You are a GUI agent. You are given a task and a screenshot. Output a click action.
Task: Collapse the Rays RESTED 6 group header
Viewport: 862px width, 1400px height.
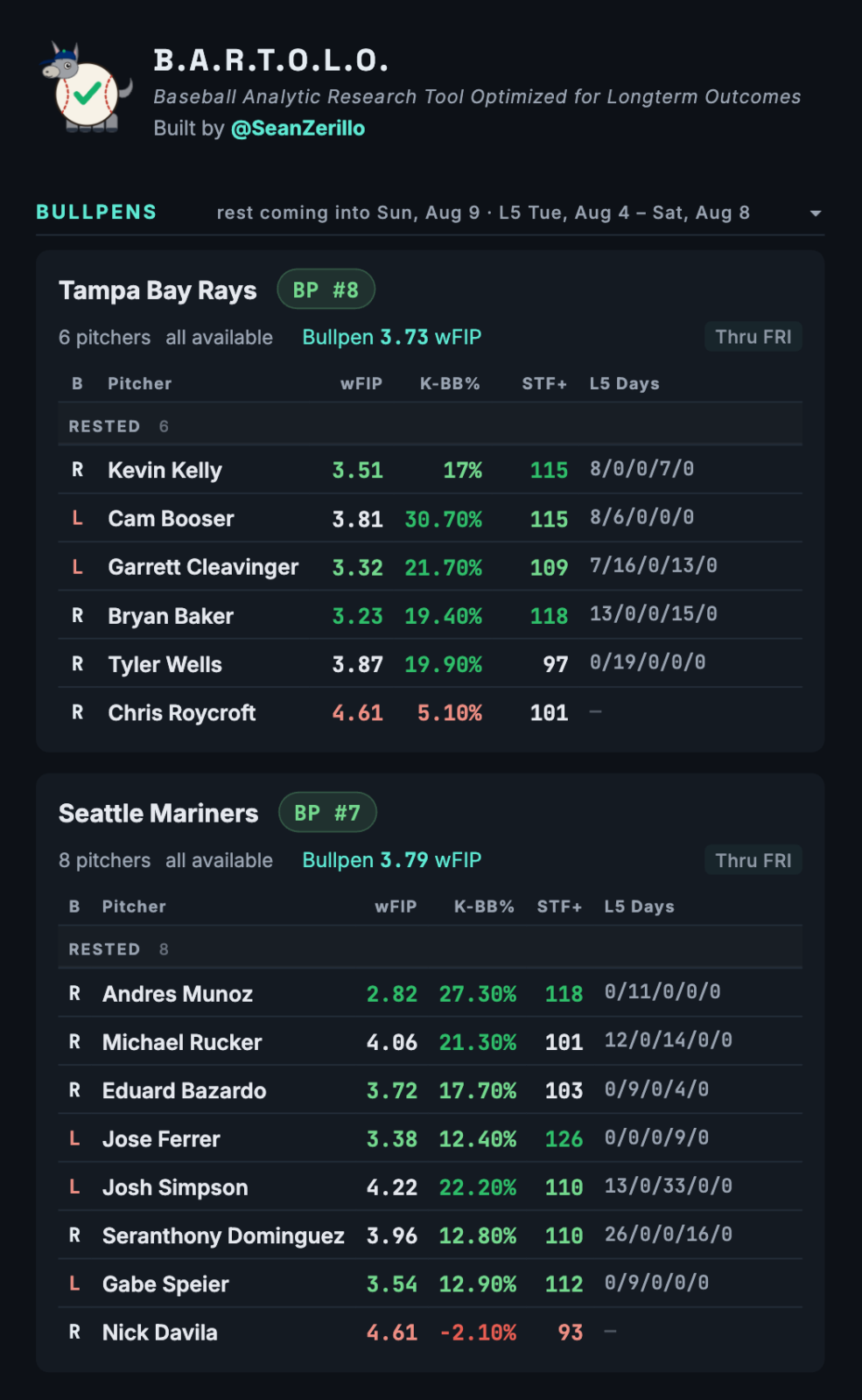[431, 426]
